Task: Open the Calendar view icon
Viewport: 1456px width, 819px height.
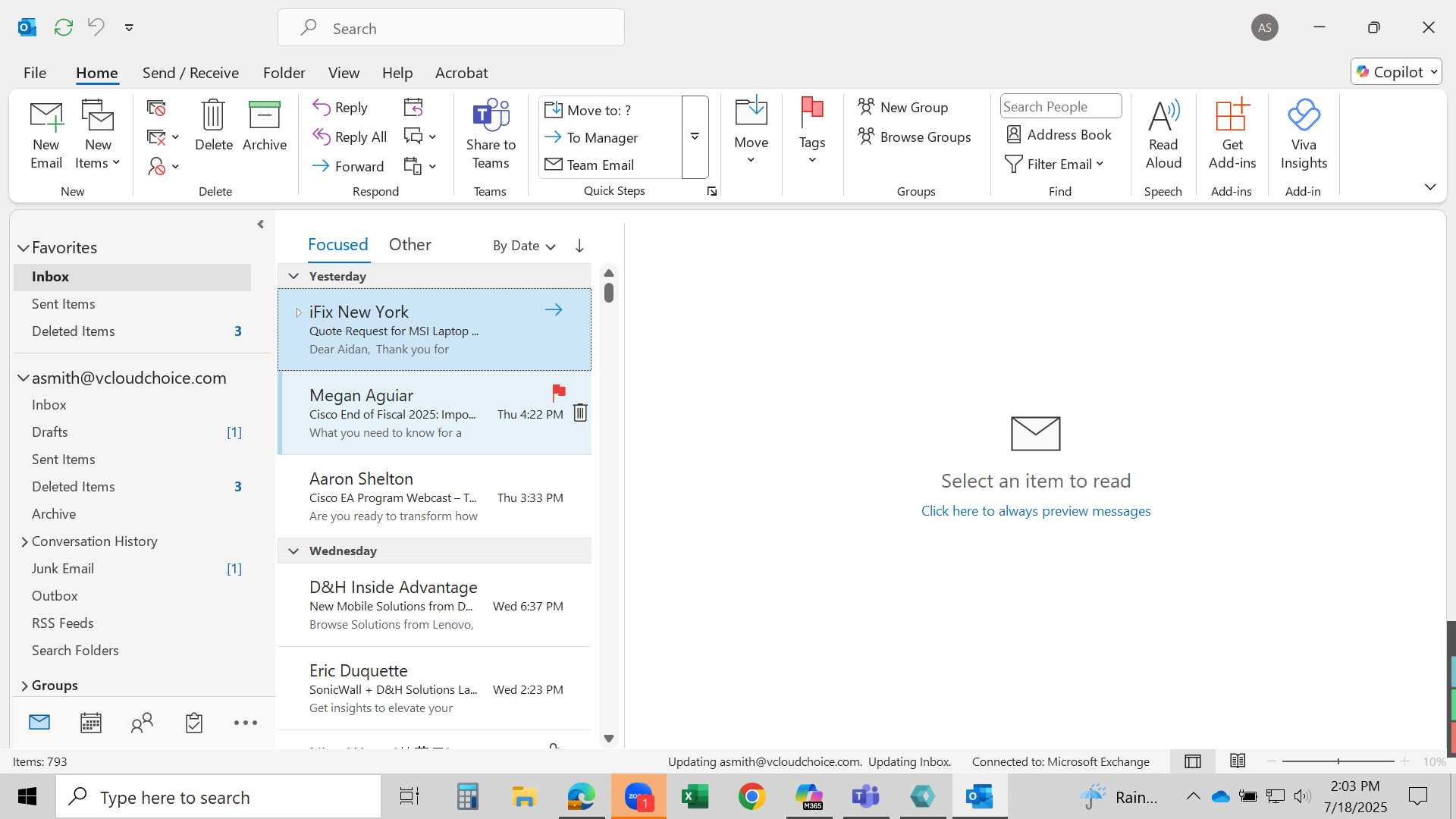Action: (91, 723)
